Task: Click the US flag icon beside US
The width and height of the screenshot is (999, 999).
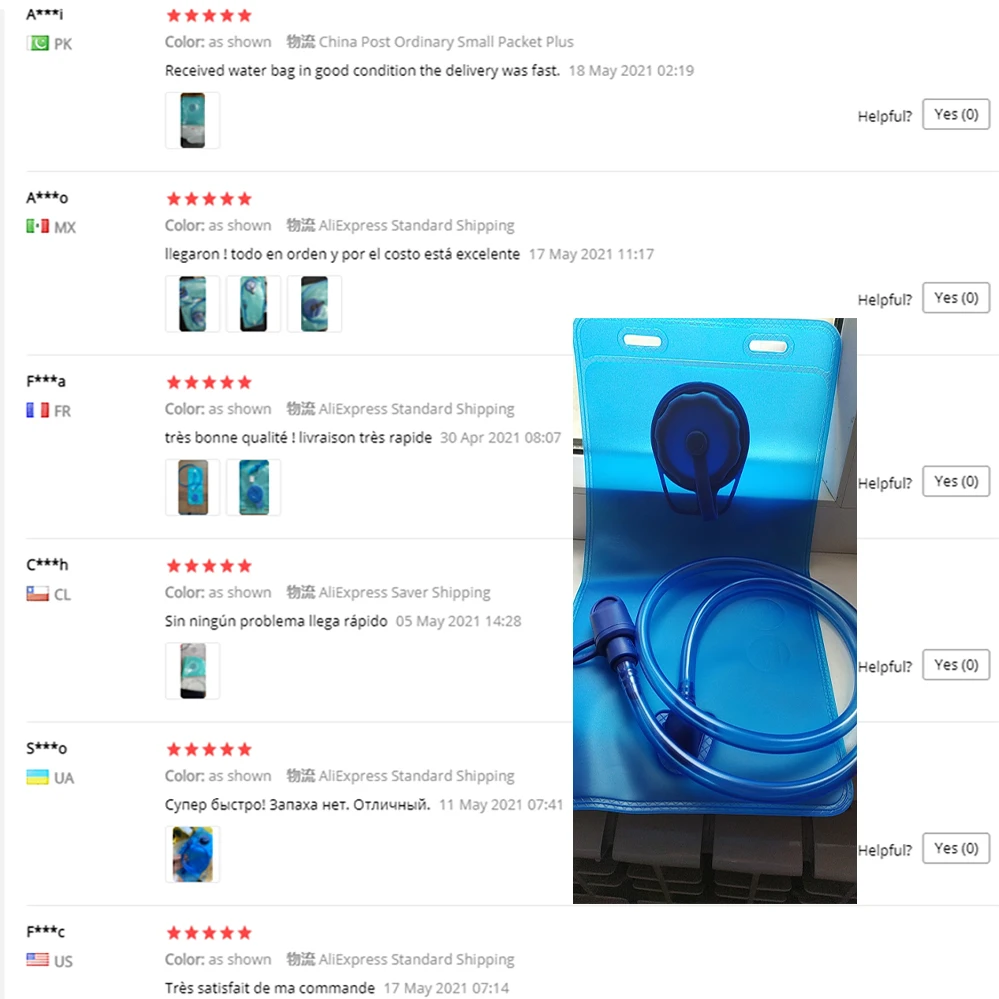Action: 38,960
